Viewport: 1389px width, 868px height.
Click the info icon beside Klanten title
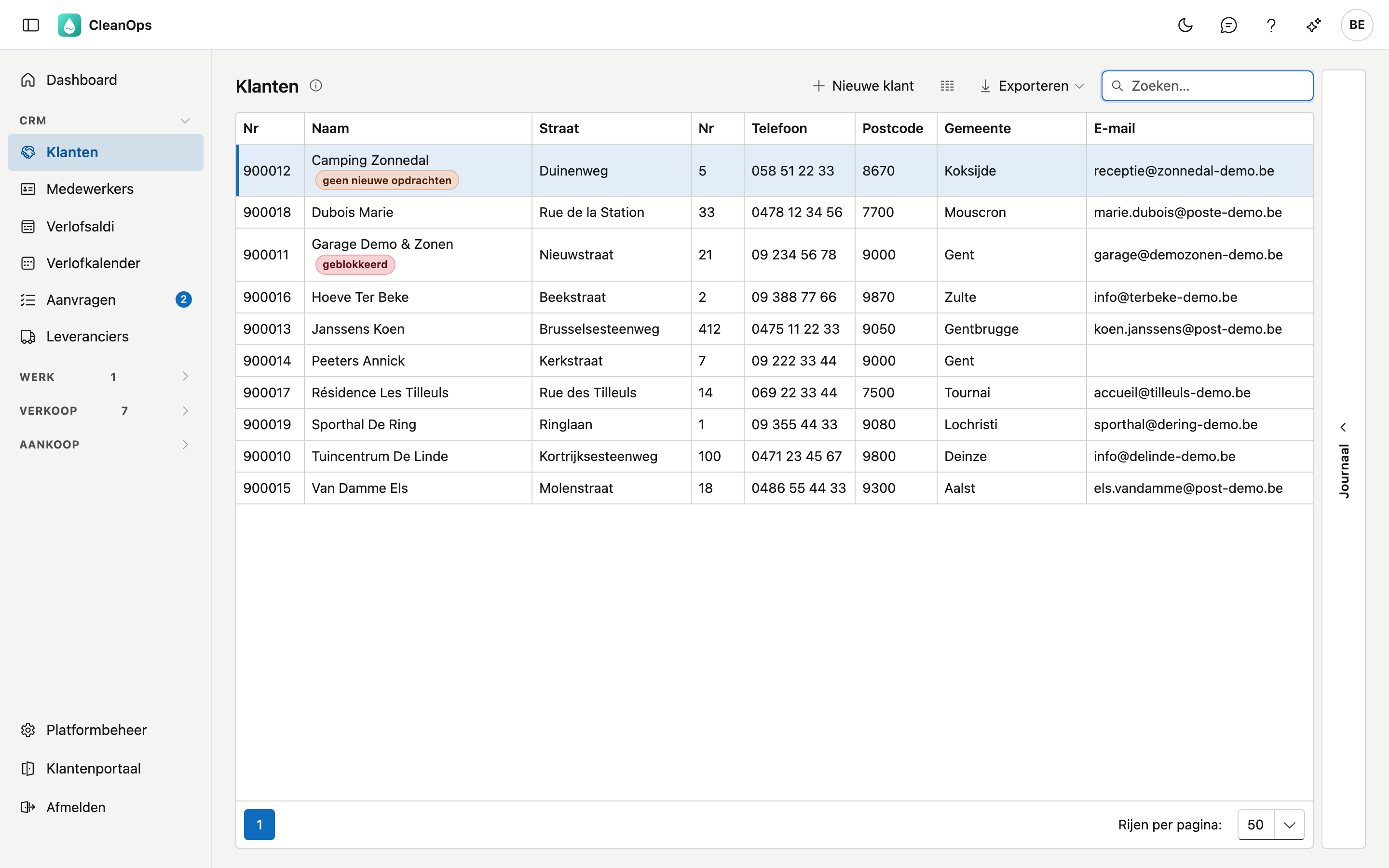coord(316,85)
